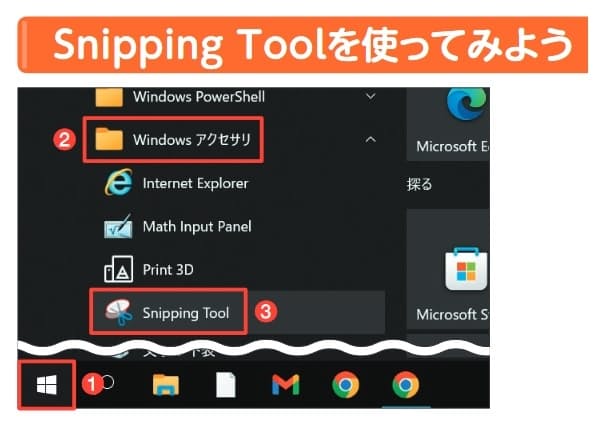Click the Math Input Panel icon
This screenshot has height=436, width=606.
click(118, 227)
